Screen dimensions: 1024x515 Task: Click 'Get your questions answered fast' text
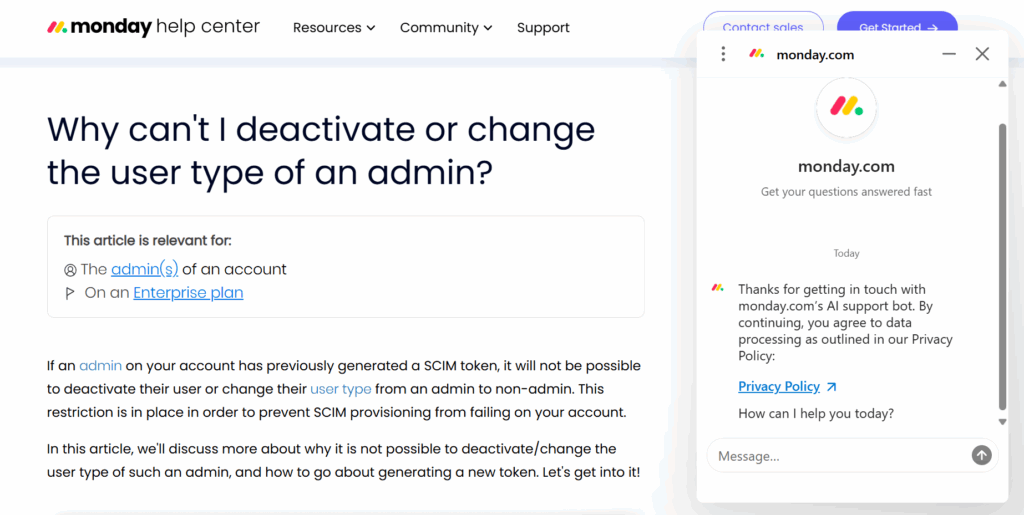(x=846, y=192)
